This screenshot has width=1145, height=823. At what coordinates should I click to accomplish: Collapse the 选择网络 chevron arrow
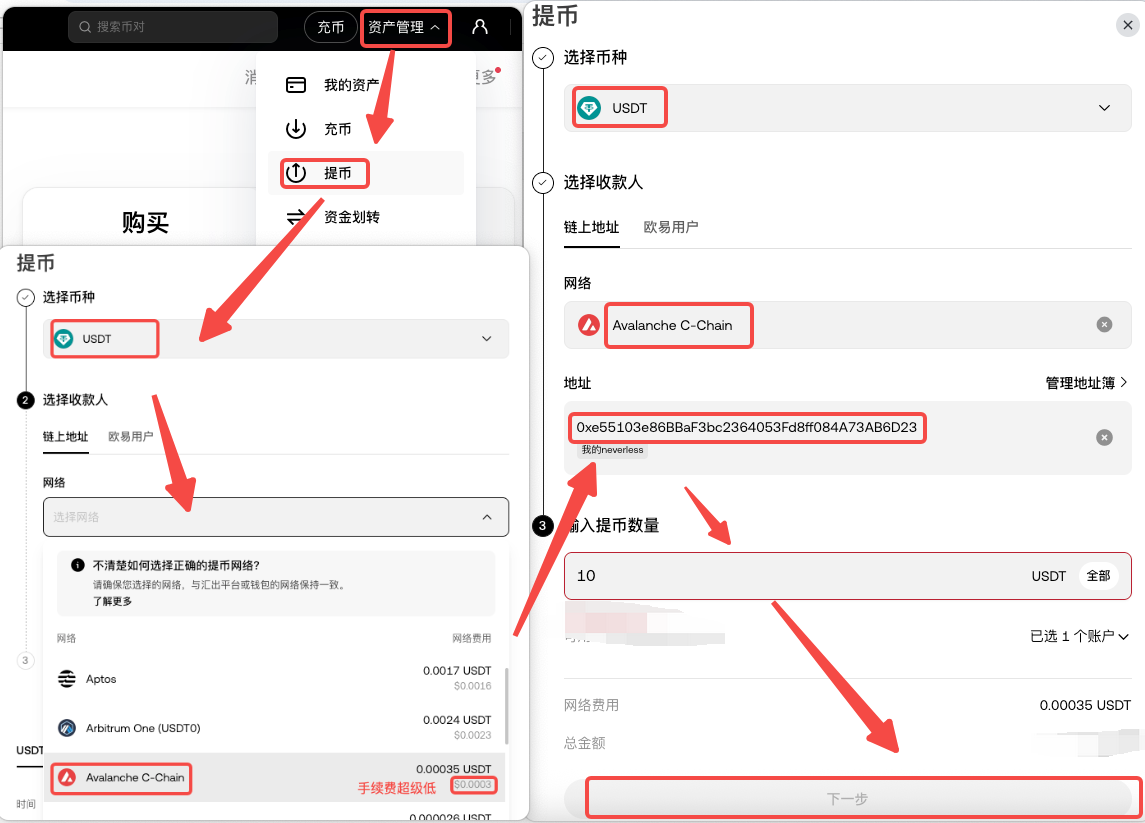pos(487,517)
